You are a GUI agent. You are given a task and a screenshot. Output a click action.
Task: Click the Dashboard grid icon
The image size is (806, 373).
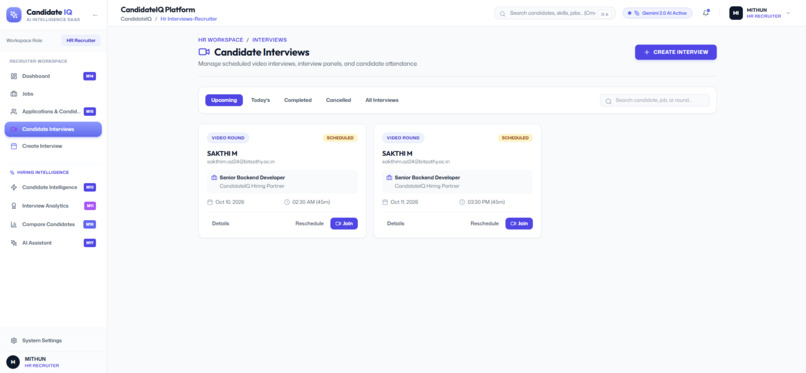coord(14,76)
